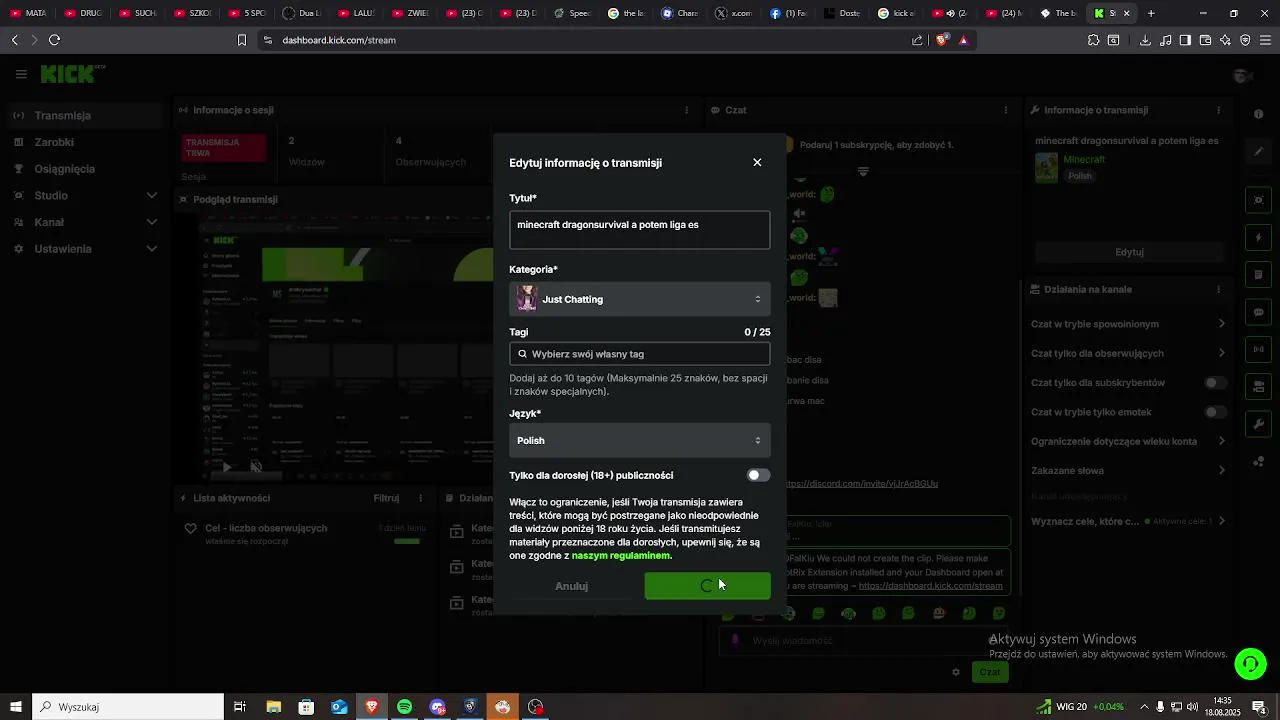Click the Wyślij wiadomość chat input
1280x720 pixels.
click(x=865, y=640)
